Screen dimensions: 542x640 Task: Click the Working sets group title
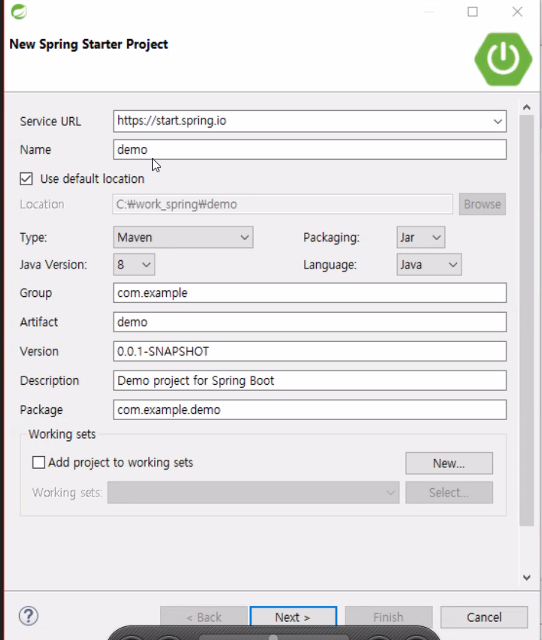point(62,434)
